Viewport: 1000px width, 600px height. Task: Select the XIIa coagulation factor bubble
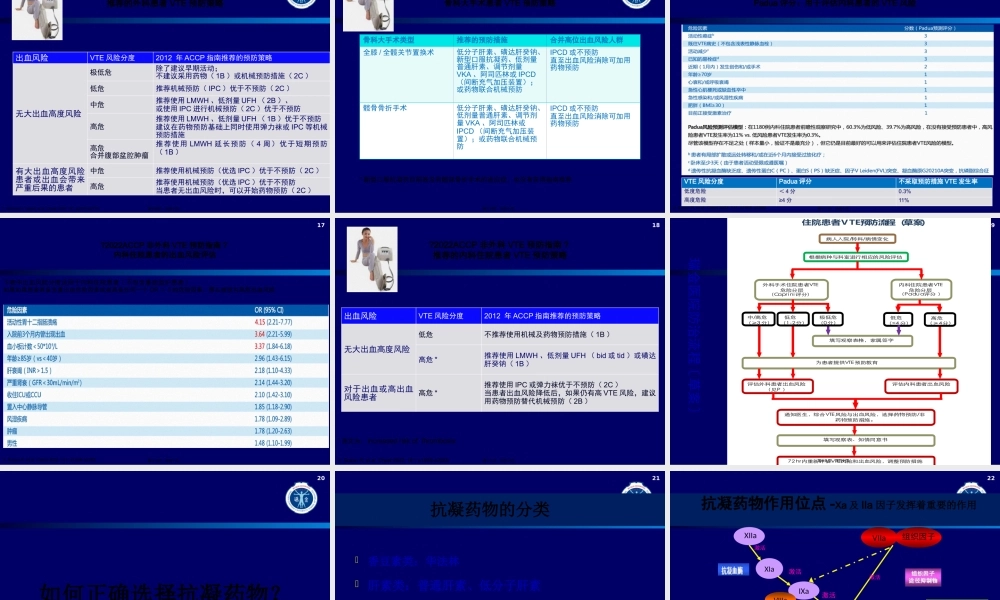tap(750, 536)
